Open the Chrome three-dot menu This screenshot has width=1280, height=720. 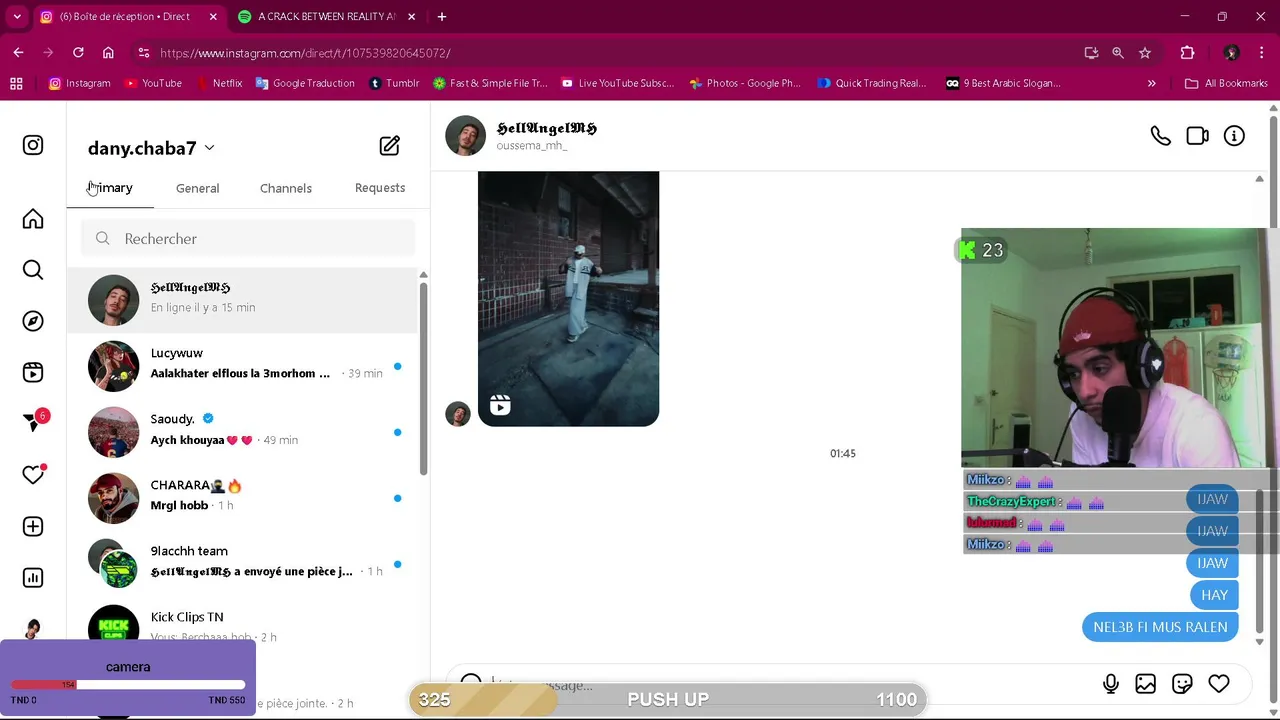[1261, 53]
